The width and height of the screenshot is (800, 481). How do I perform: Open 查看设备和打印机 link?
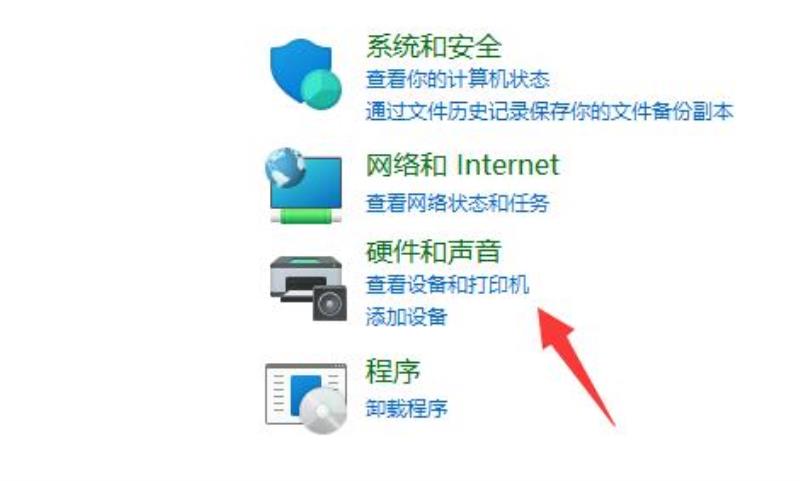[447, 285]
